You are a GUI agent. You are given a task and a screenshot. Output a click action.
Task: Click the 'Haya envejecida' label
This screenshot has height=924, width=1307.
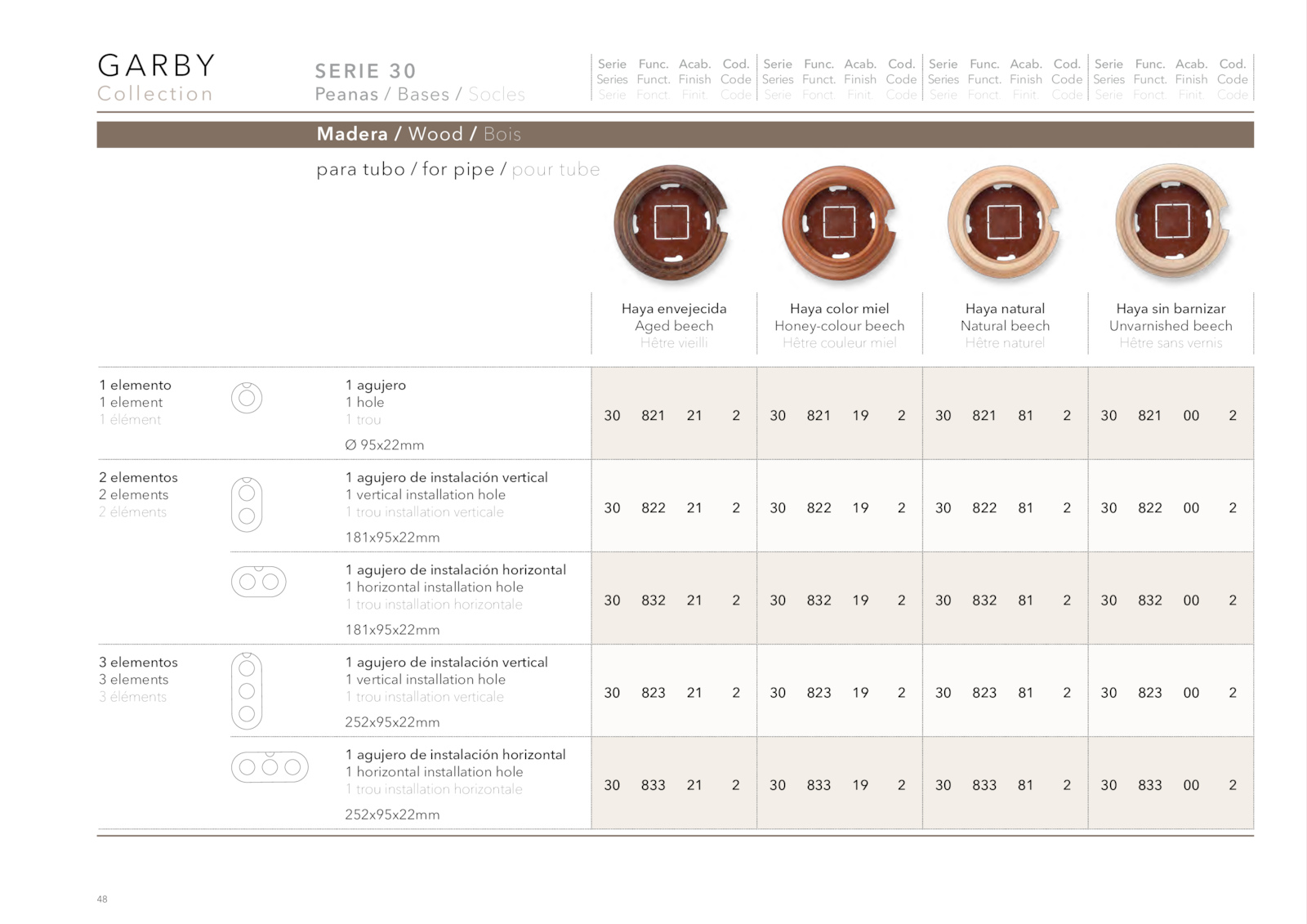pos(674,309)
